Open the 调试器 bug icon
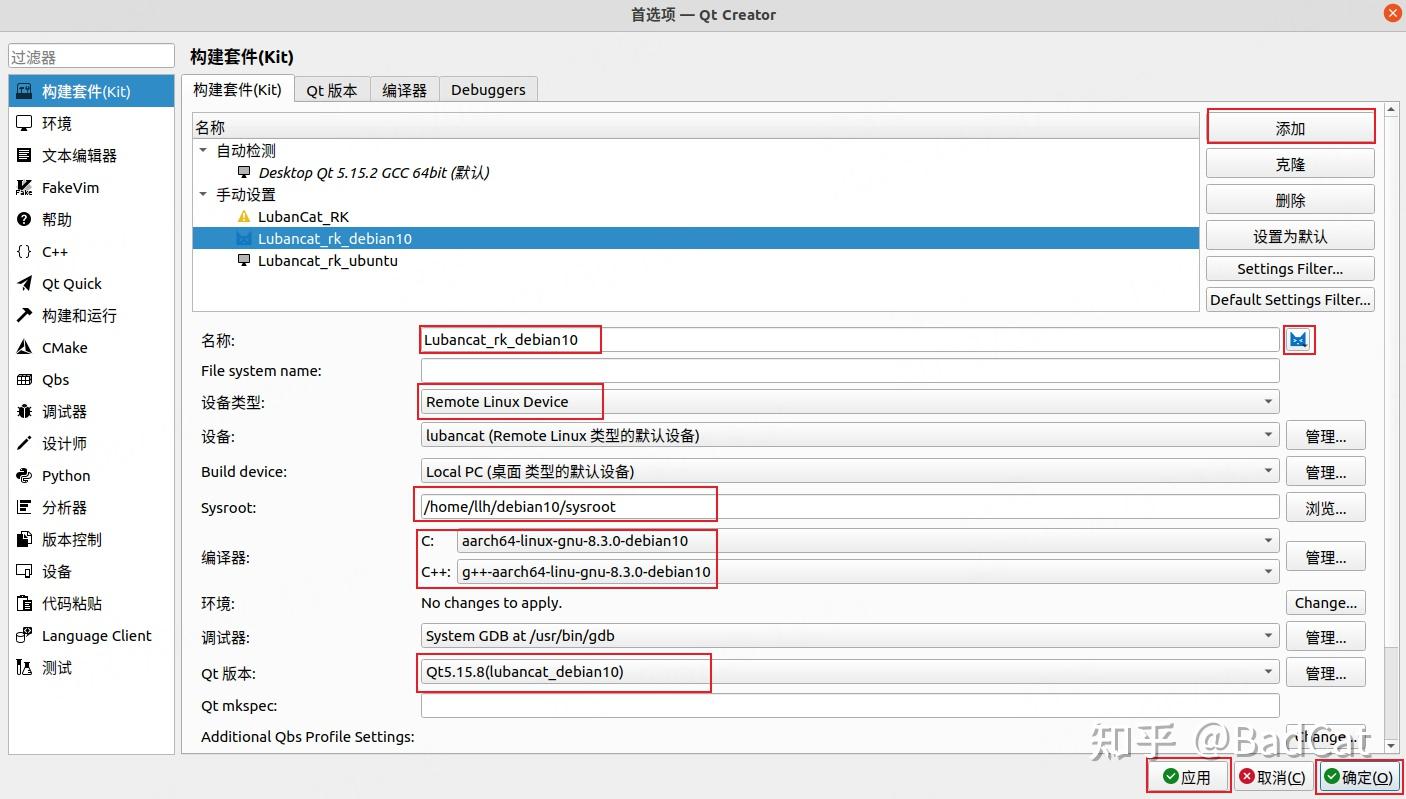Screen dimensions: 1406x799 24,411
